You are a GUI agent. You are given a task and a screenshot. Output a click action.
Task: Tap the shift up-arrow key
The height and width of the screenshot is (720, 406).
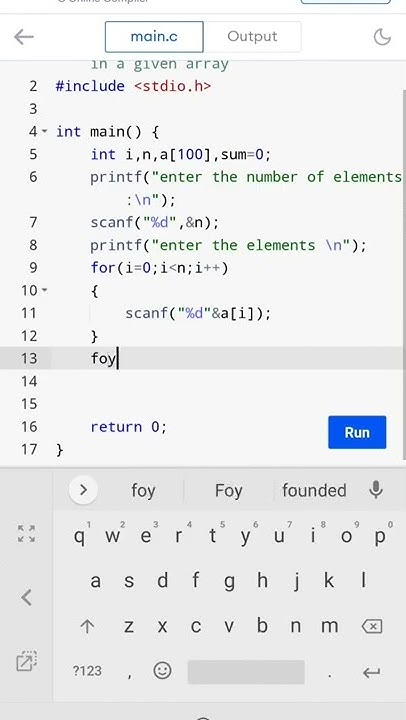[x=87, y=626]
